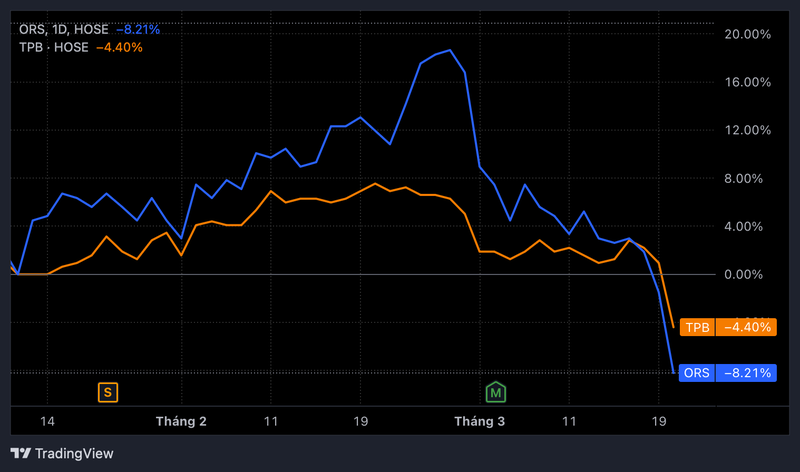Click the orange TPB price tag
Screen dimensions: 800x472
697,327
